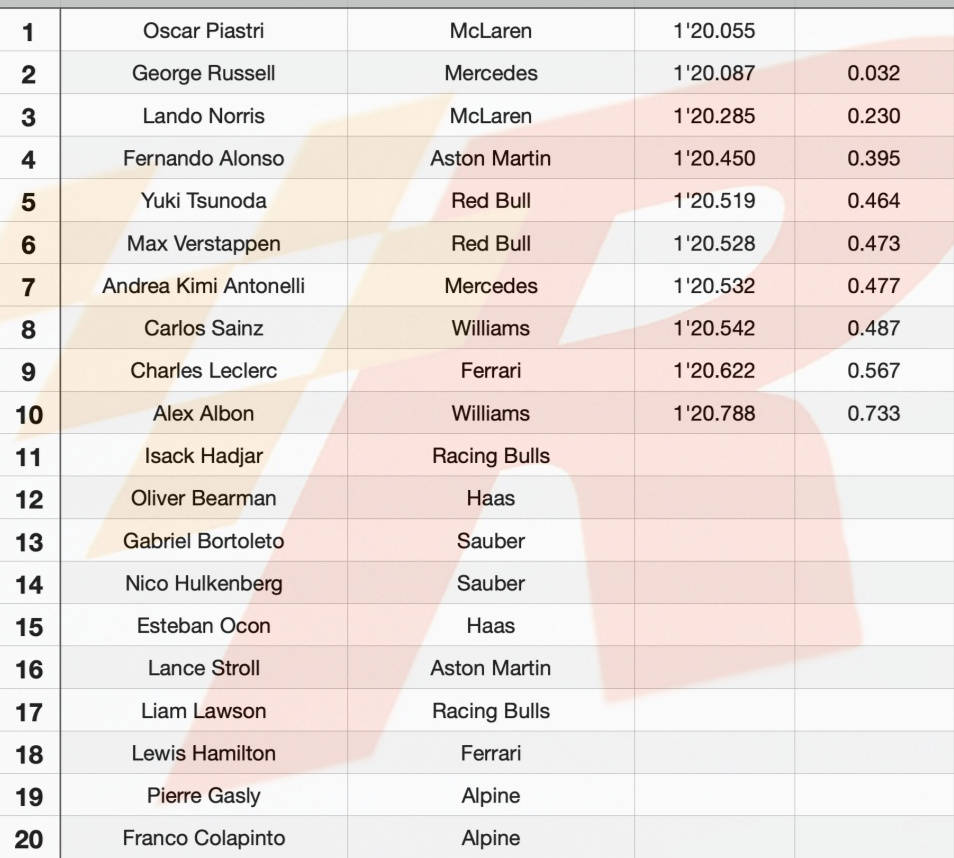Select George Russell's lap time 1'20.087
The height and width of the screenshot is (858, 954).
(x=714, y=73)
